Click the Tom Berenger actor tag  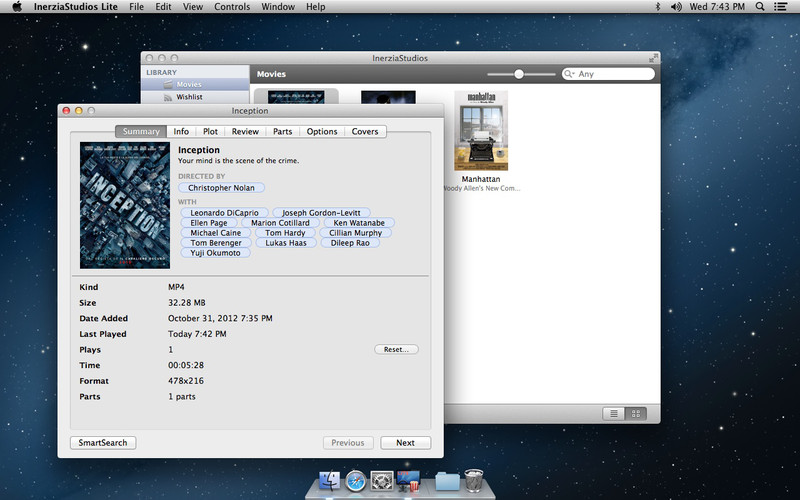tap(216, 243)
